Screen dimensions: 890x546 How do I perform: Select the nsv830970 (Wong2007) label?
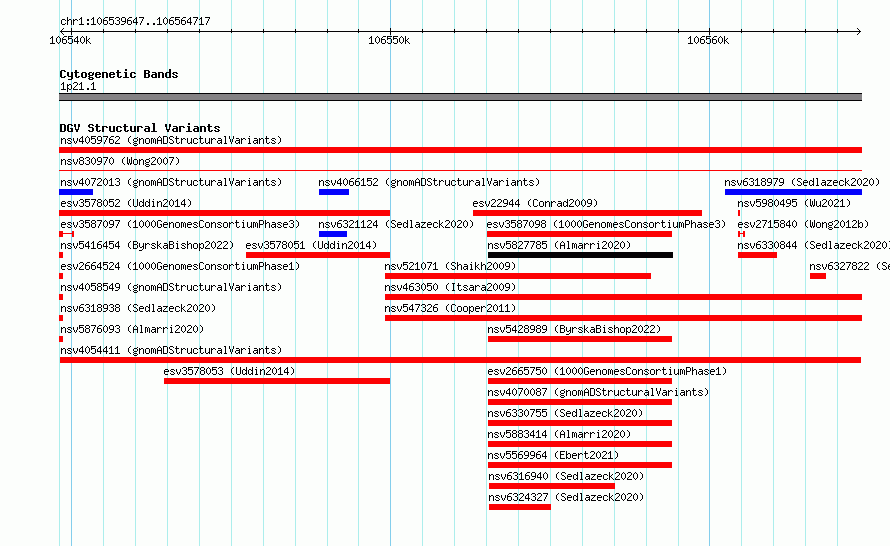120,161
